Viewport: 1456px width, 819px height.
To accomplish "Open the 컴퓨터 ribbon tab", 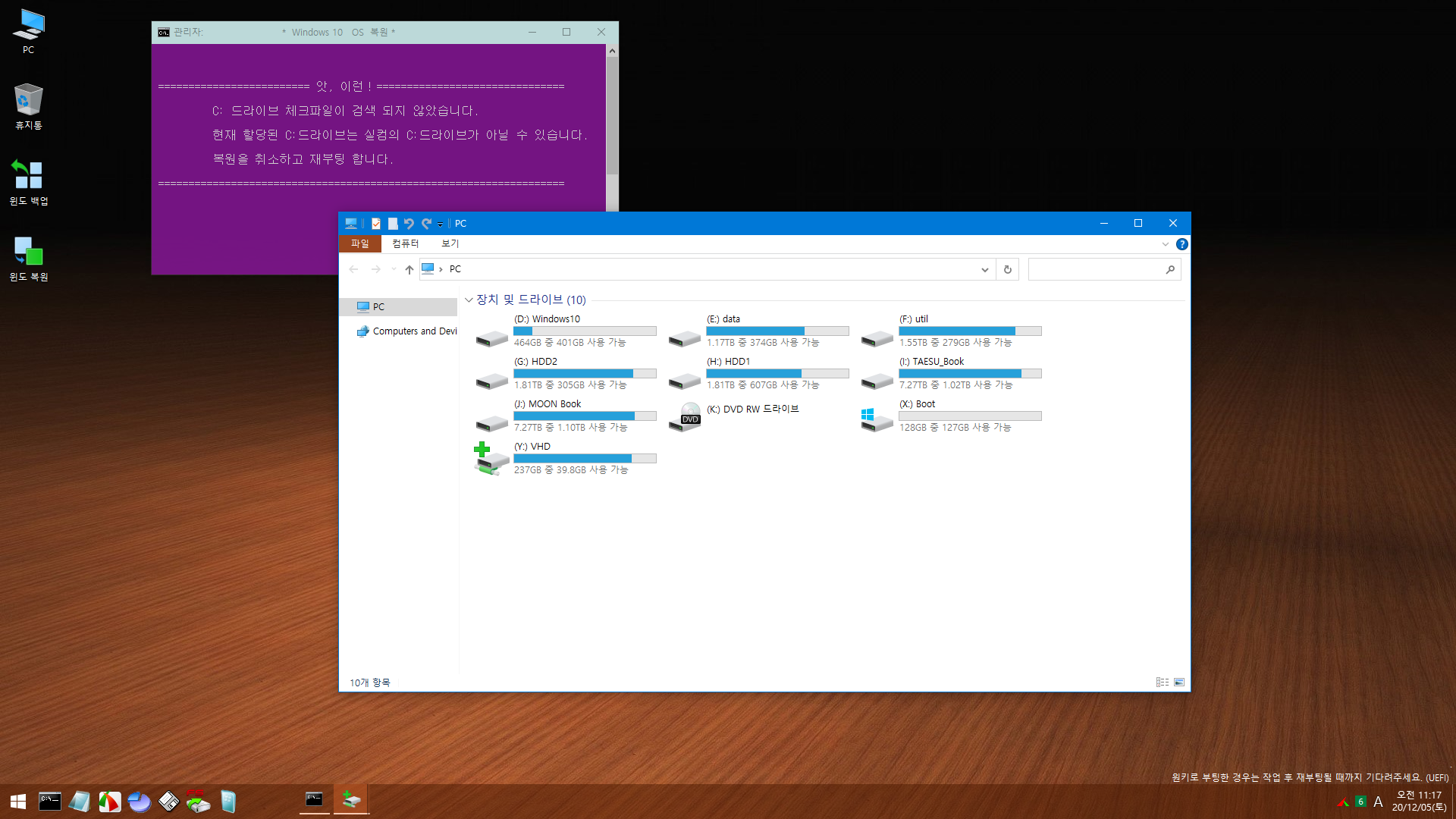I will coord(405,243).
